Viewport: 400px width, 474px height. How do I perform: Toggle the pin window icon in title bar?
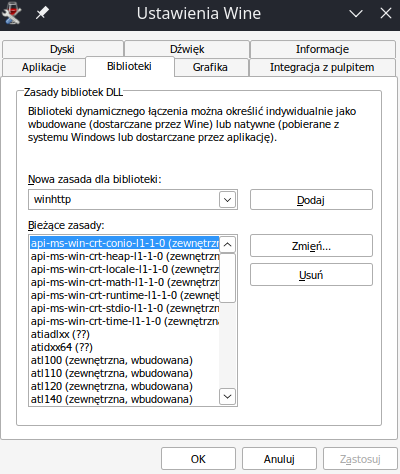42,13
